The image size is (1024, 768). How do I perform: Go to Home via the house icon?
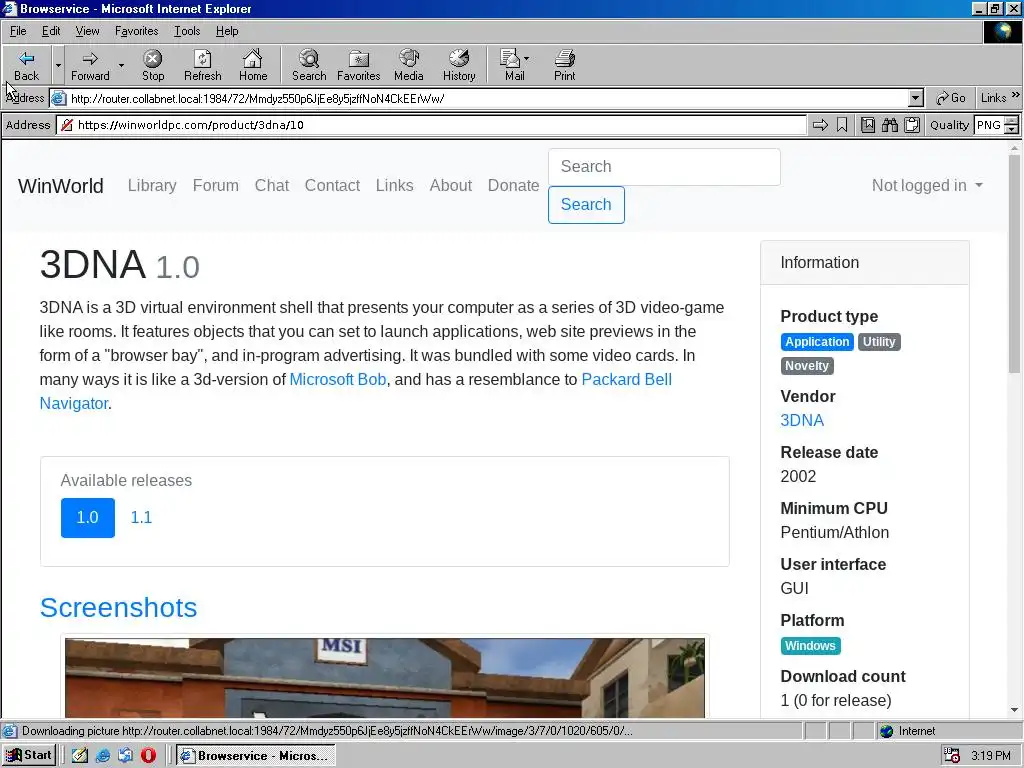tap(253, 65)
